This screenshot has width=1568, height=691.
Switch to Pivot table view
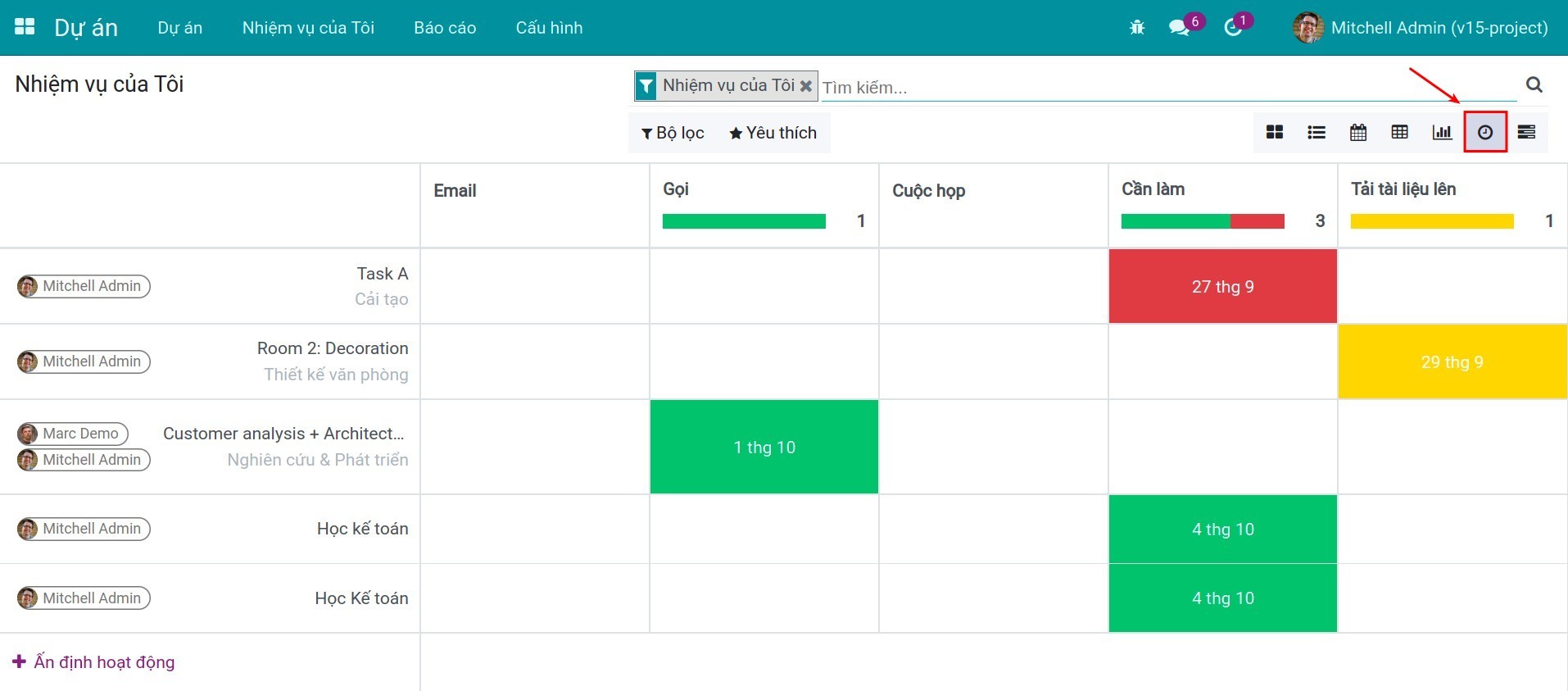(x=1400, y=133)
